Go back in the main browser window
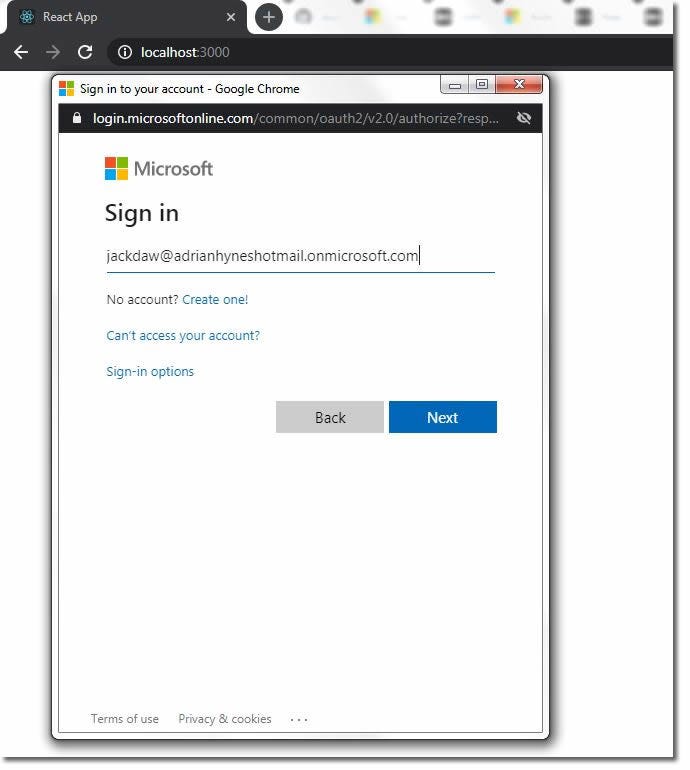 [x=21, y=52]
